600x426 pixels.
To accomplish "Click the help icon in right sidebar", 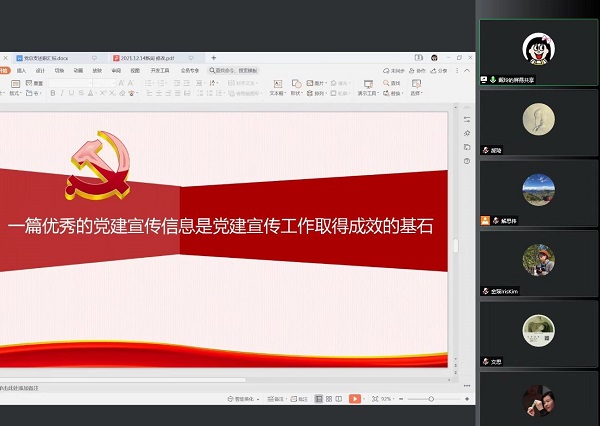I will pyautogui.click(x=467, y=161).
